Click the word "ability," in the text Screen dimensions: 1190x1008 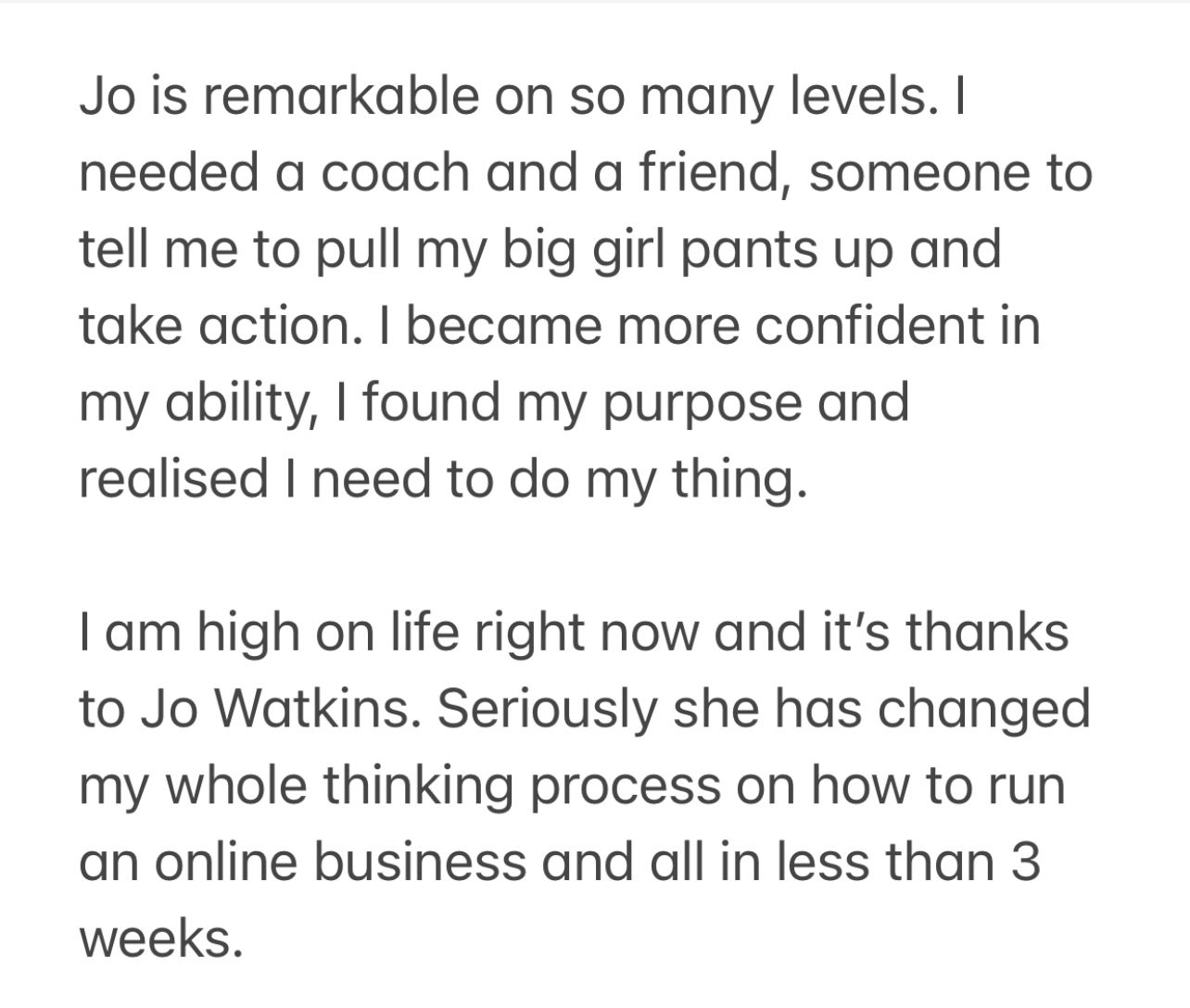(243, 405)
